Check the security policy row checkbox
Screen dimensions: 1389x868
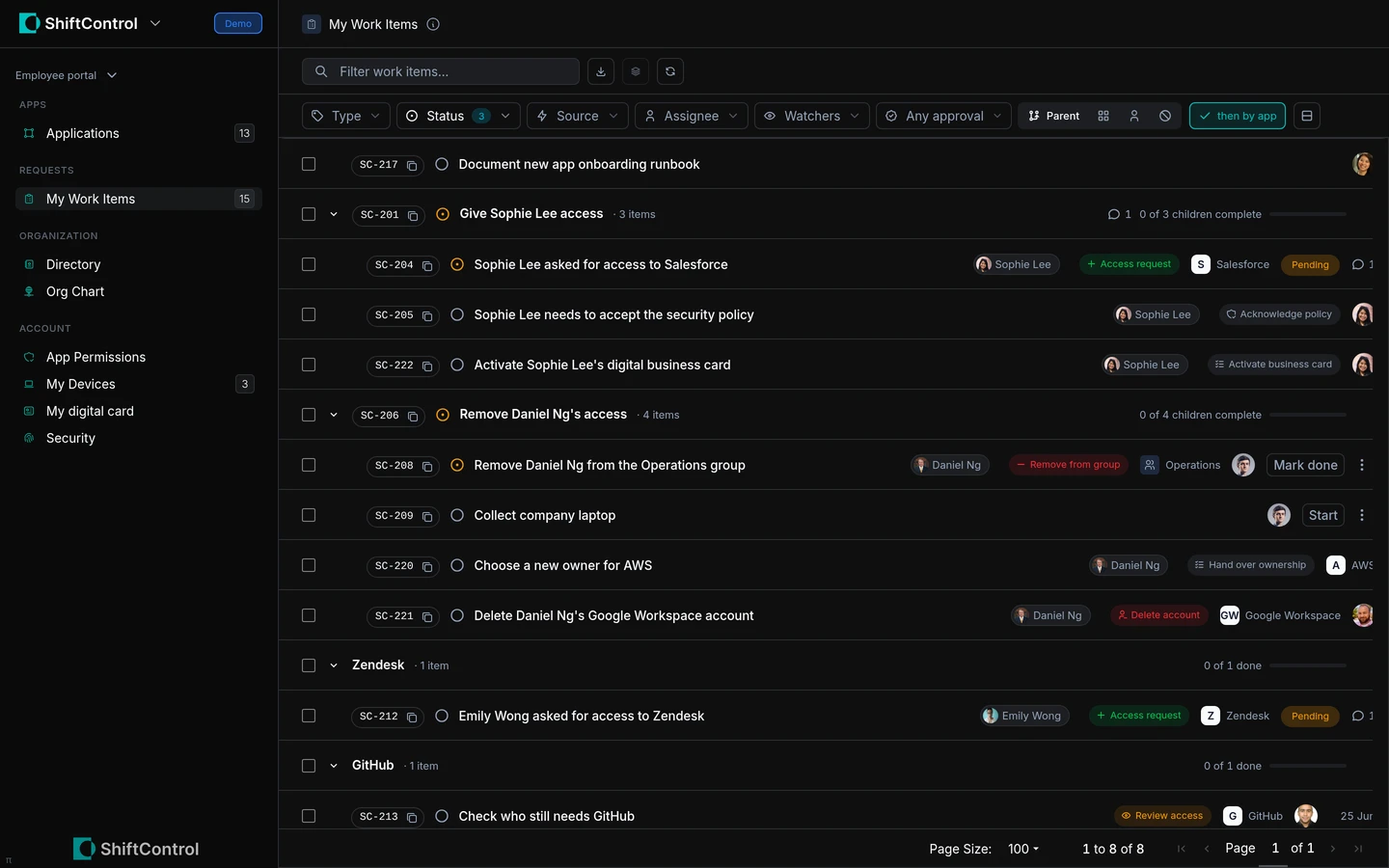coord(309,314)
